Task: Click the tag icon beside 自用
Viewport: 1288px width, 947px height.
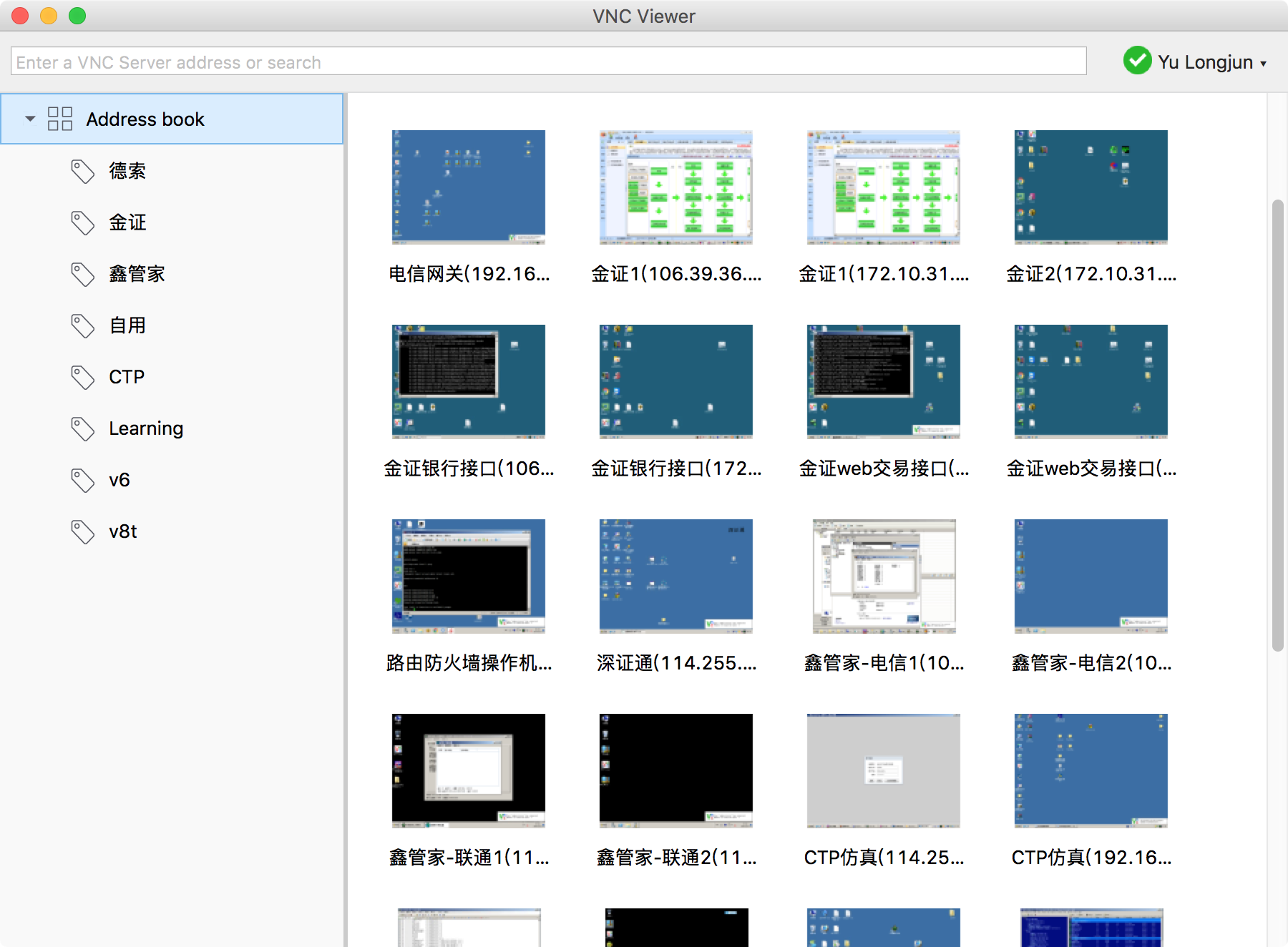Action: pyautogui.click(x=83, y=325)
